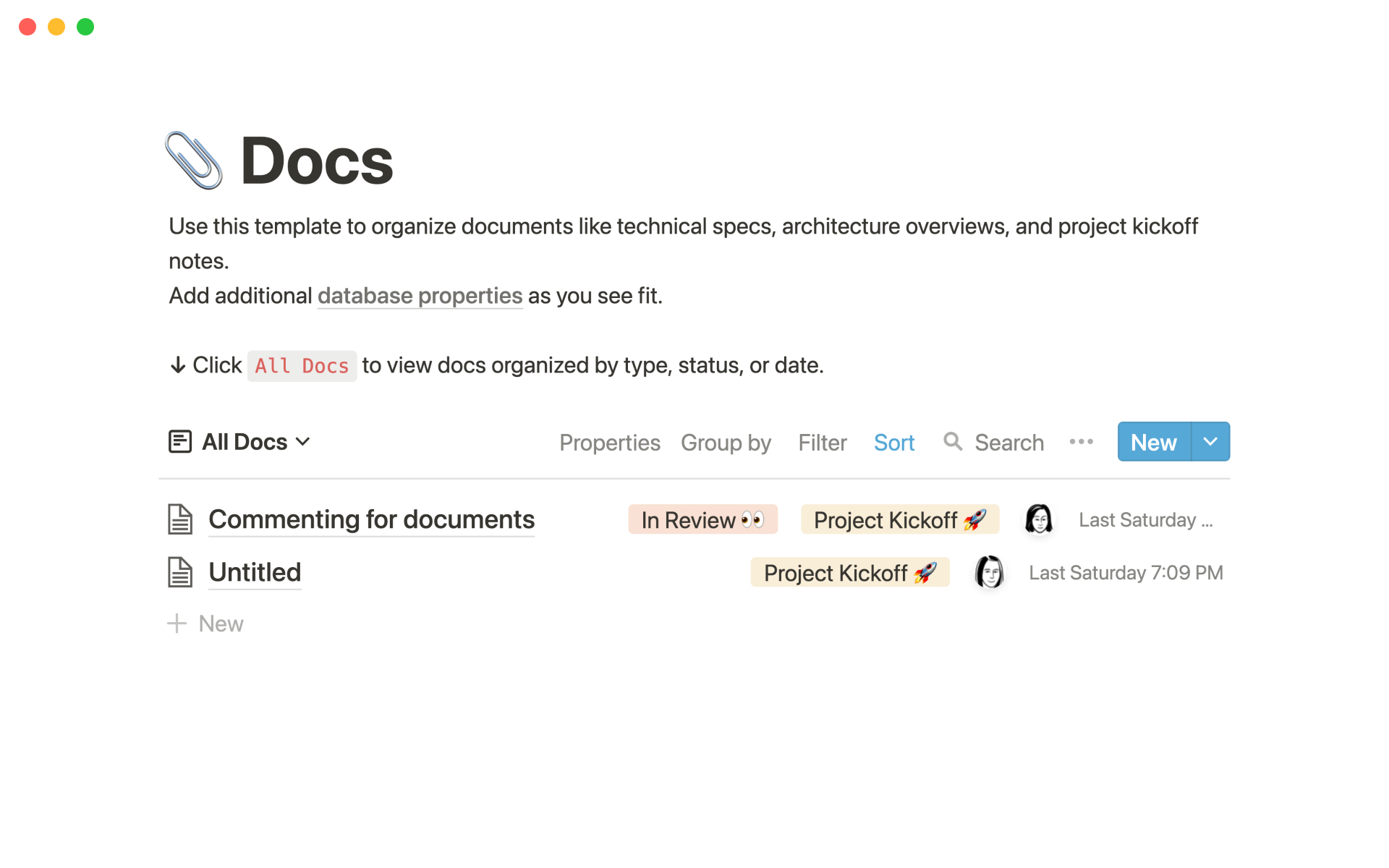Open the Properties menu
Image resolution: width=1389 pixels, height=868 pixels.
(x=609, y=443)
